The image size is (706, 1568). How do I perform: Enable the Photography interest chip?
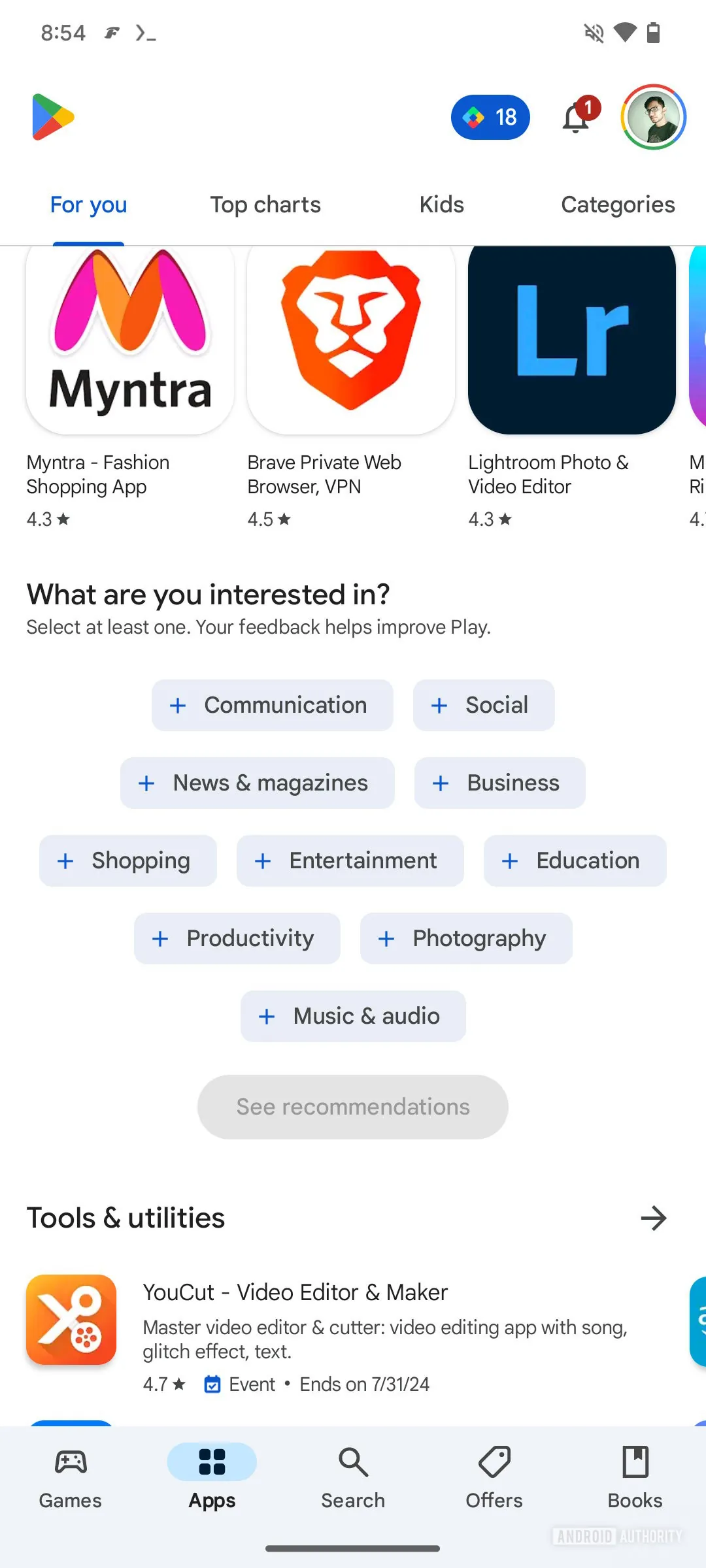pos(466,939)
